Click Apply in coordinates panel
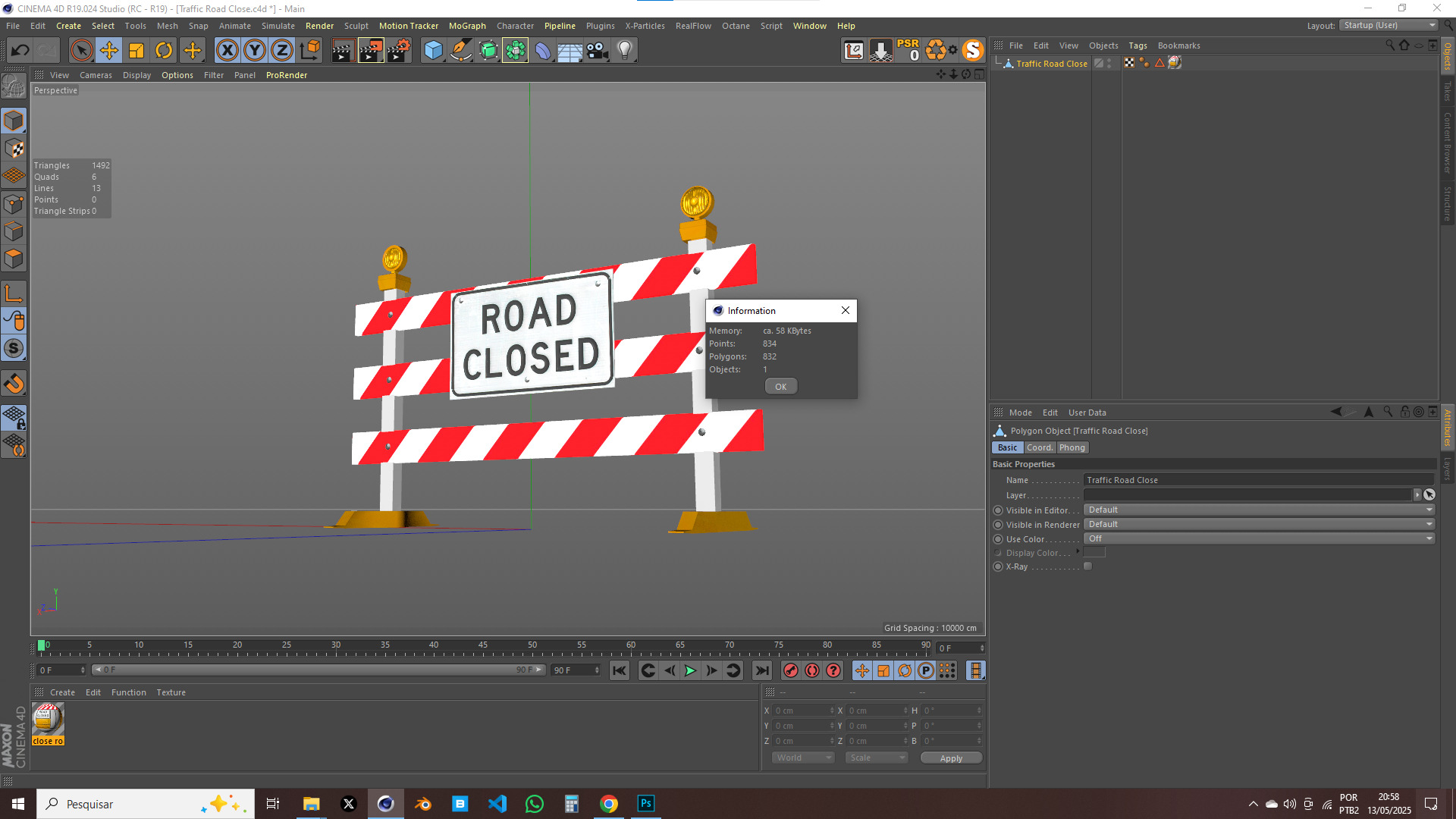The width and height of the screenshot is (1456, 819). 951,758
